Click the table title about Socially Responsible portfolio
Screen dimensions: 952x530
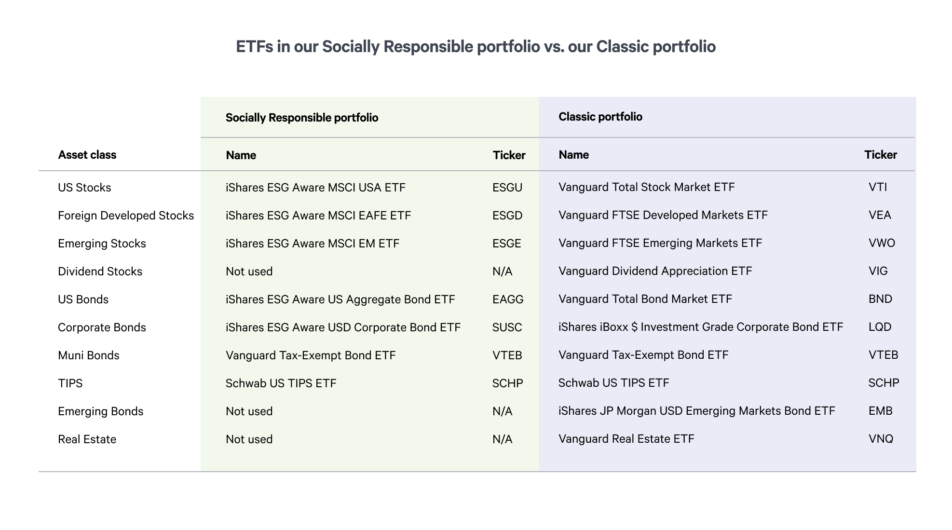coord(476,47)
